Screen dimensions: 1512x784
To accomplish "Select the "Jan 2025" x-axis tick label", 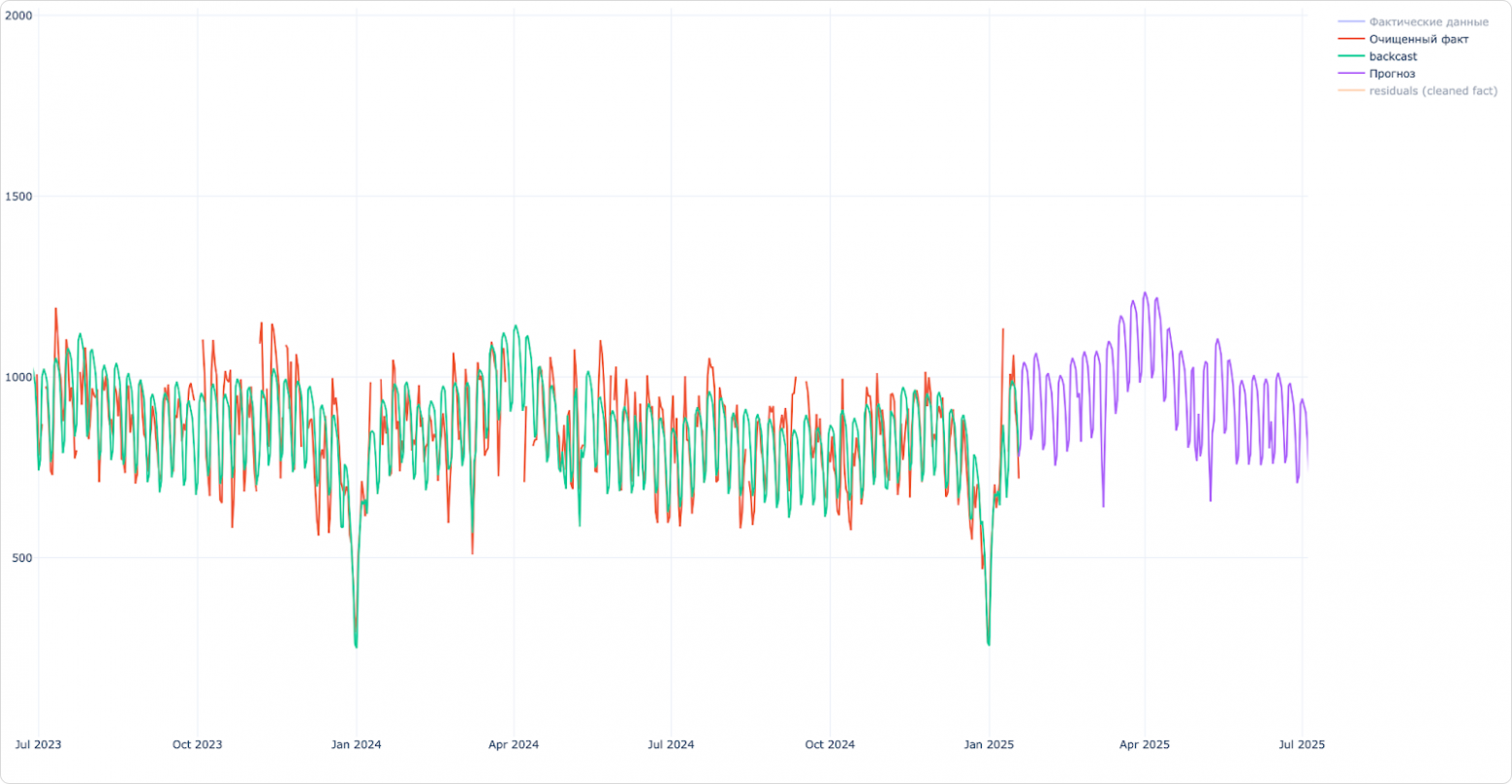I will click(989, 744).
